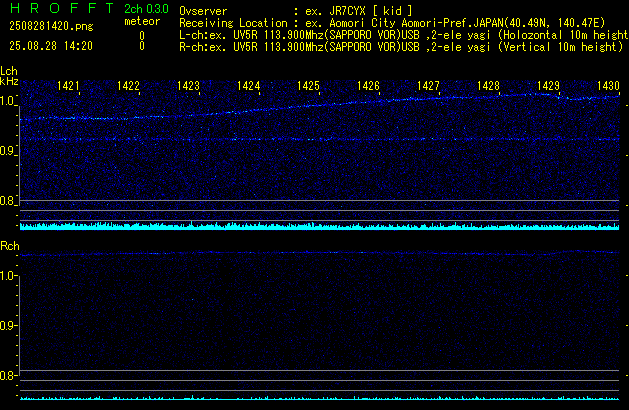Click time marker 1429
The height and width of the screenshot is (410, 629).
coord(548,86)
